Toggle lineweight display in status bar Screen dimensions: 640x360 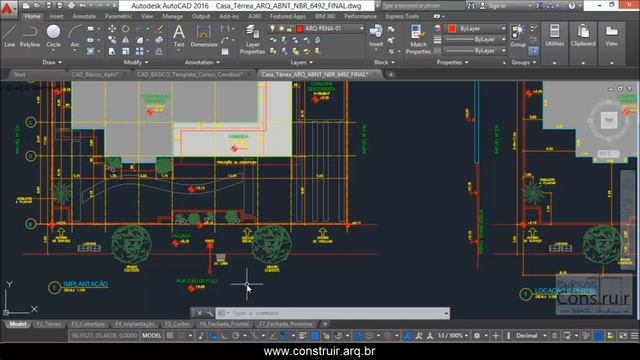[x=303, y=336]
